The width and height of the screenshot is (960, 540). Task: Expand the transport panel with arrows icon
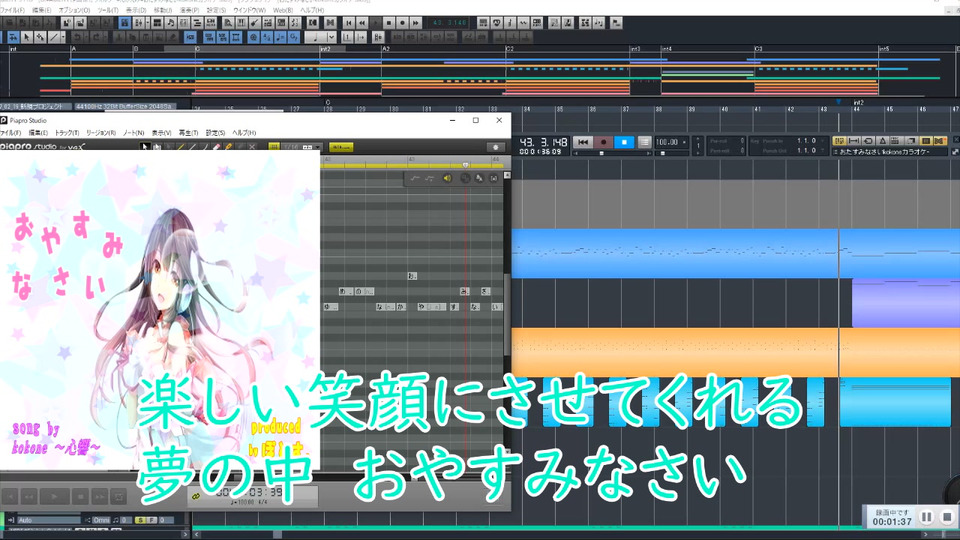[x=954, y=152]
